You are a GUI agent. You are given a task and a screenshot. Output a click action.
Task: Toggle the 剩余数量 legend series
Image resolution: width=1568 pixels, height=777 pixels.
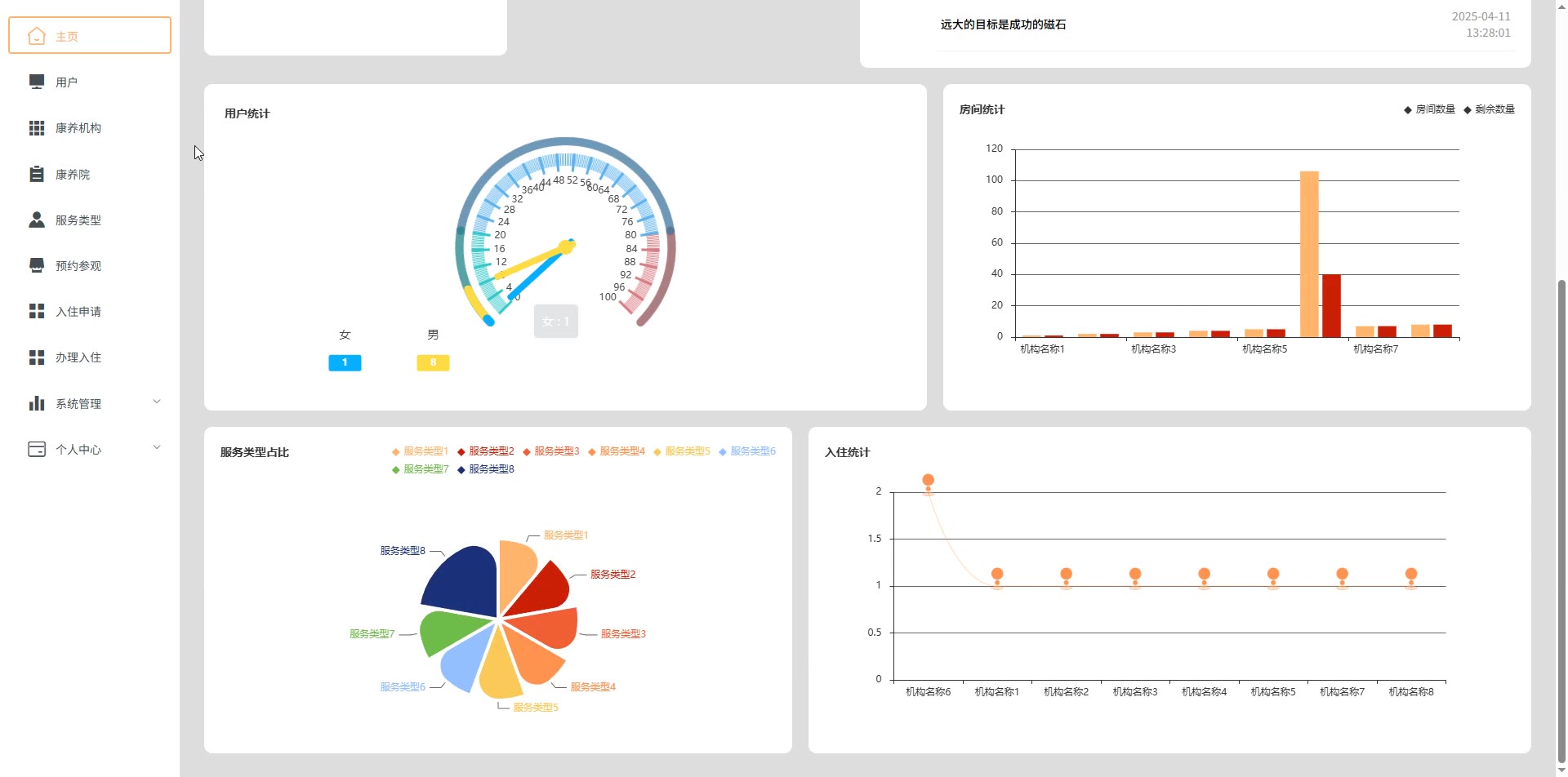tap(1489, 109)
